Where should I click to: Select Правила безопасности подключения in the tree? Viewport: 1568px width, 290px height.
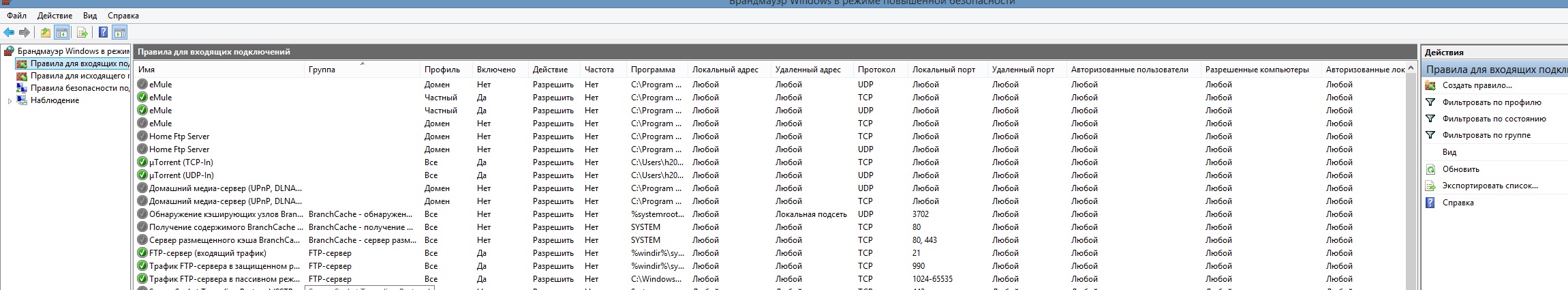coord(80,88)
